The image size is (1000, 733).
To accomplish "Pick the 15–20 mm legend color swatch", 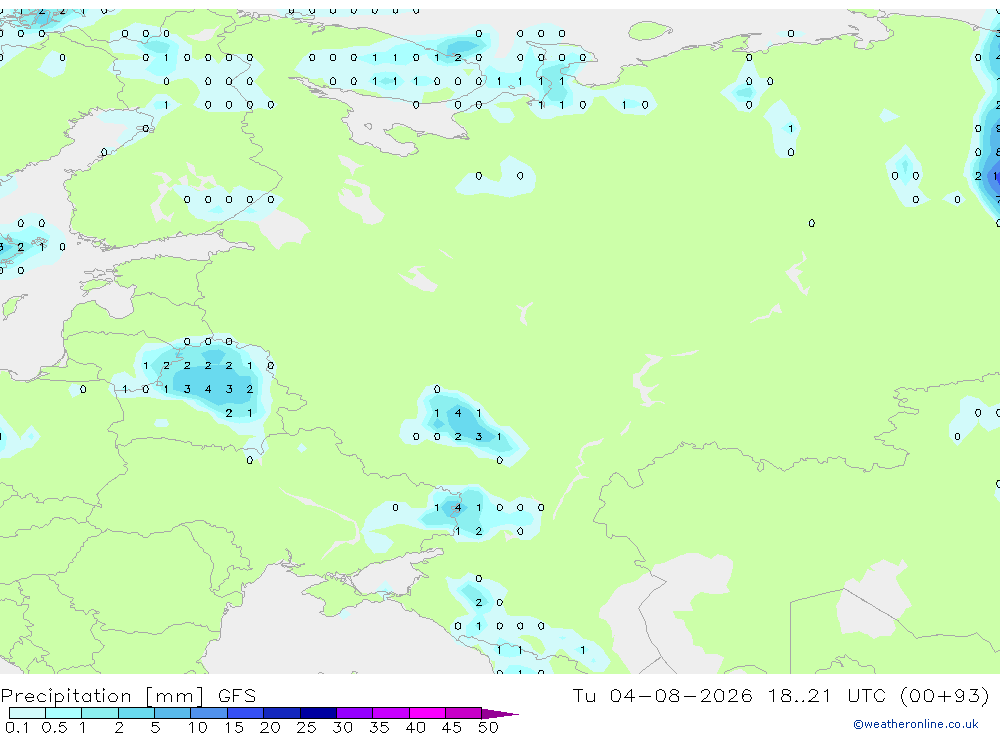I will point(246,713).
